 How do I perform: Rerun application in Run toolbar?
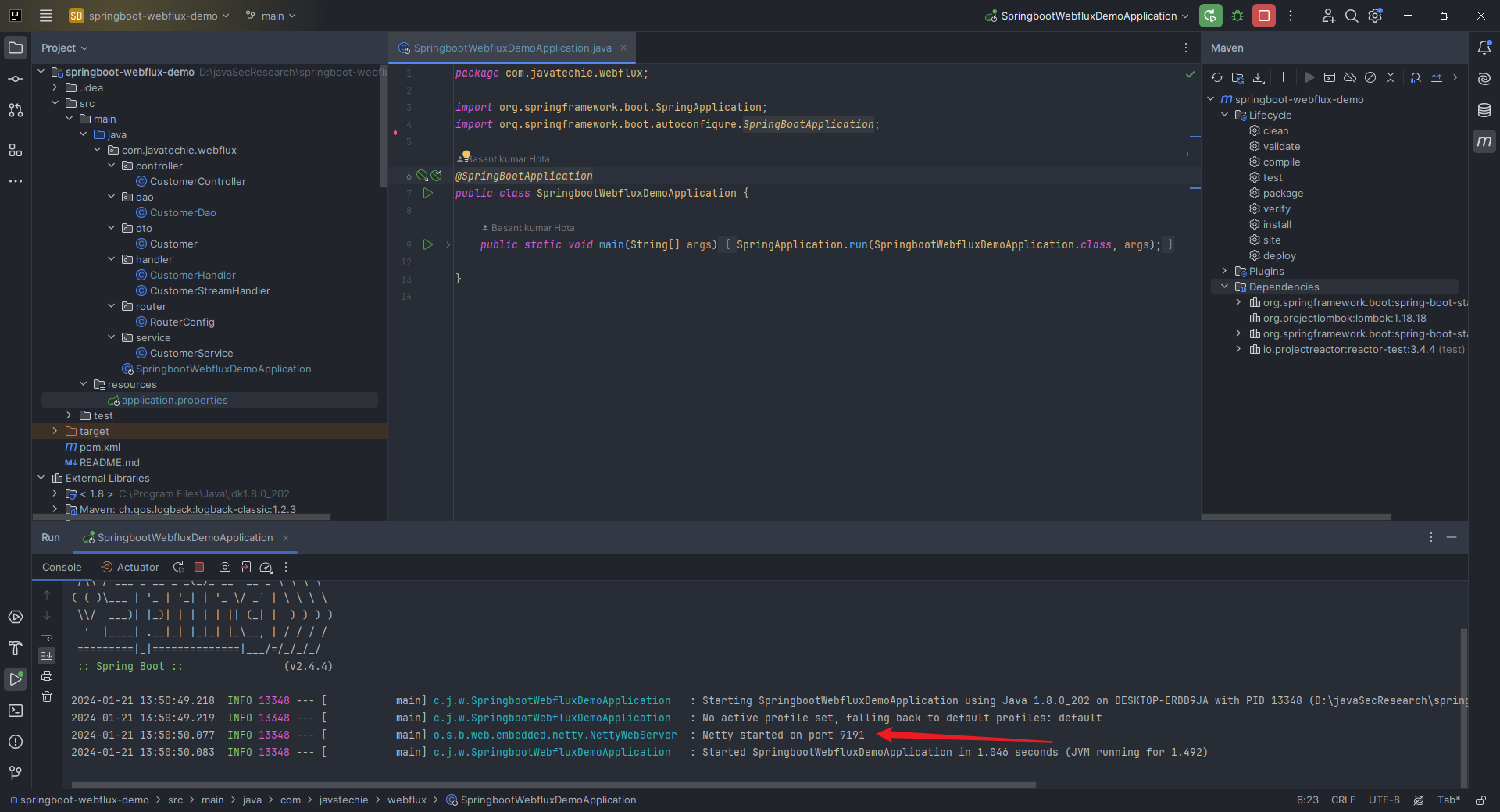[x=179, y=568]
